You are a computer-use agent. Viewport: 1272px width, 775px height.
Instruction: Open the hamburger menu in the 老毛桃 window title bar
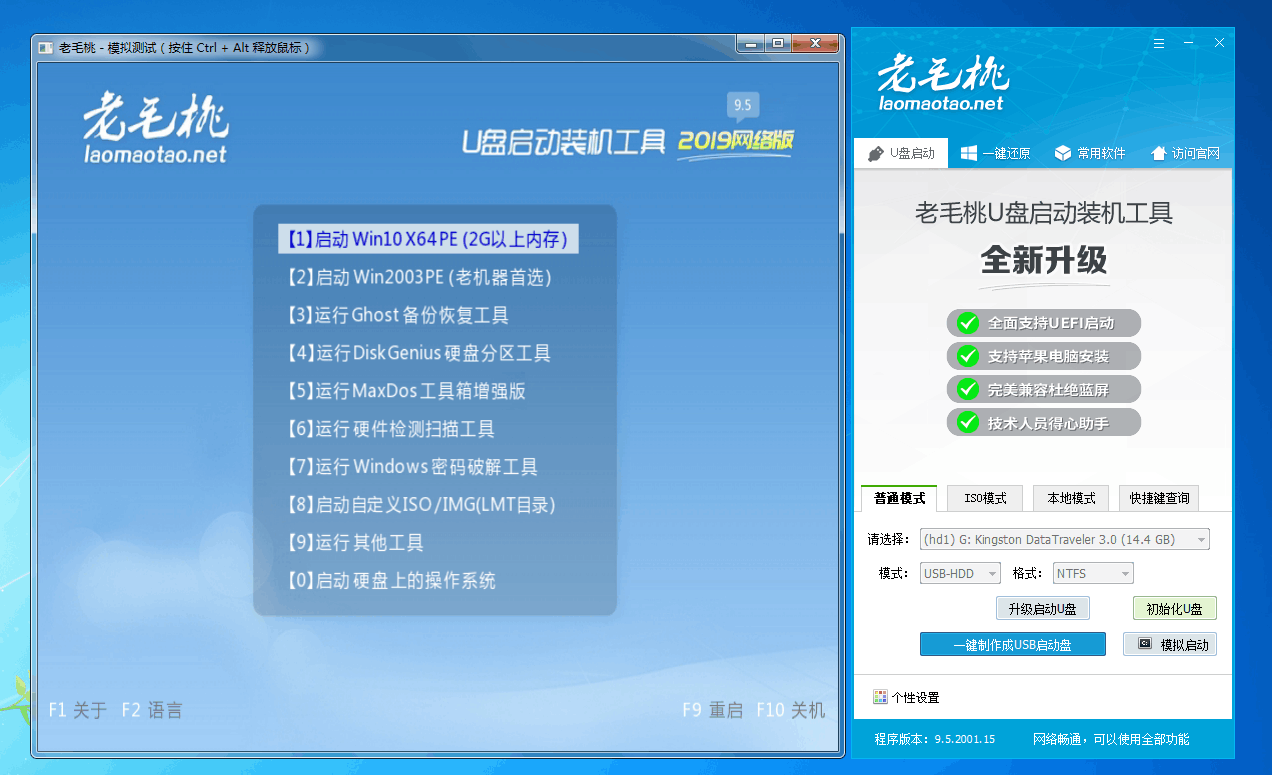pos(1159,43)
